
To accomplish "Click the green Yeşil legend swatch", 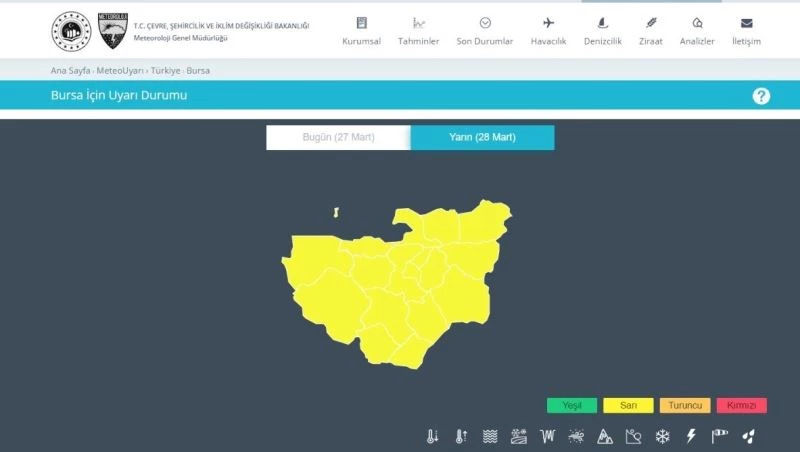I will point(572,406).
